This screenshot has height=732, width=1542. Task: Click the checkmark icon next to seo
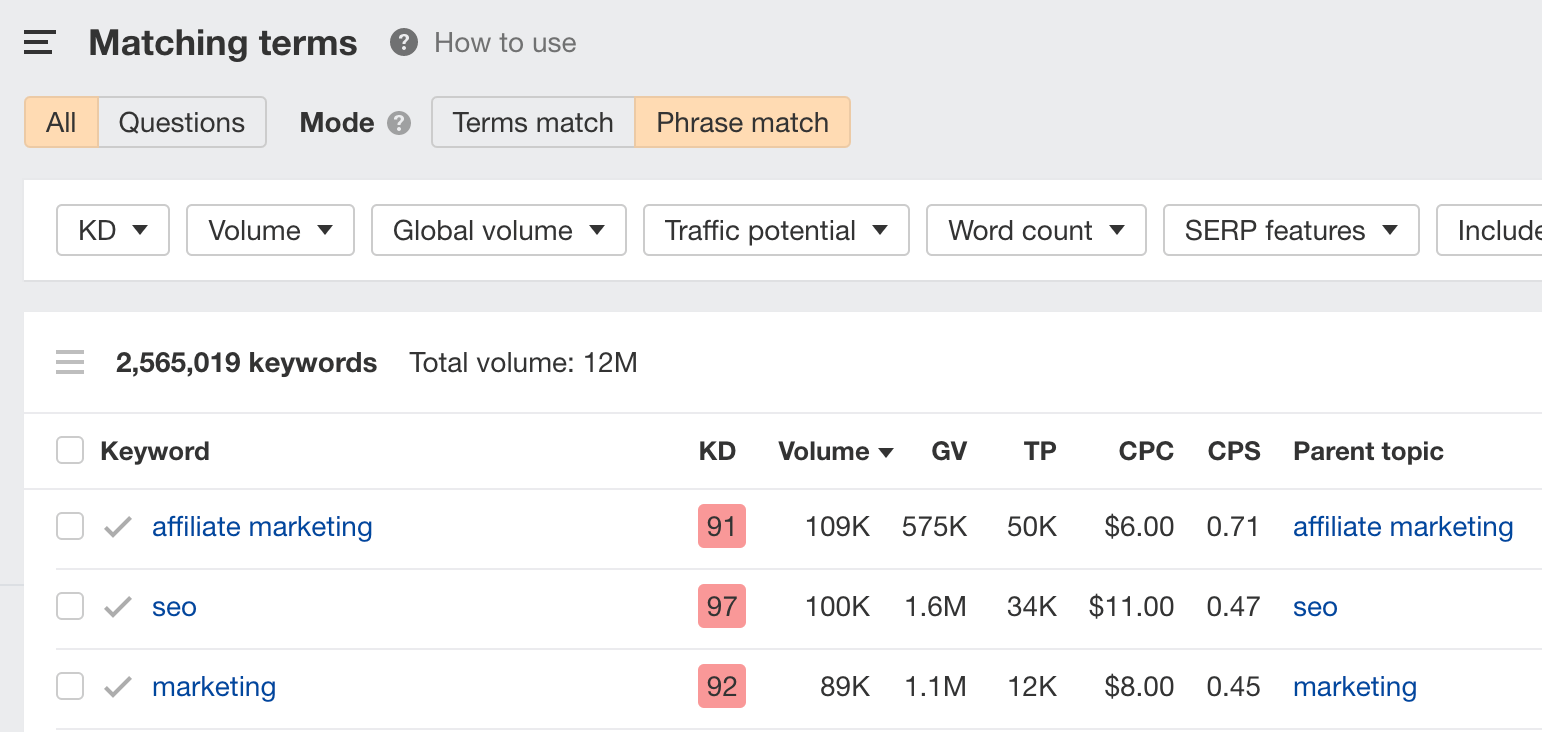click(x=116, y=606)
